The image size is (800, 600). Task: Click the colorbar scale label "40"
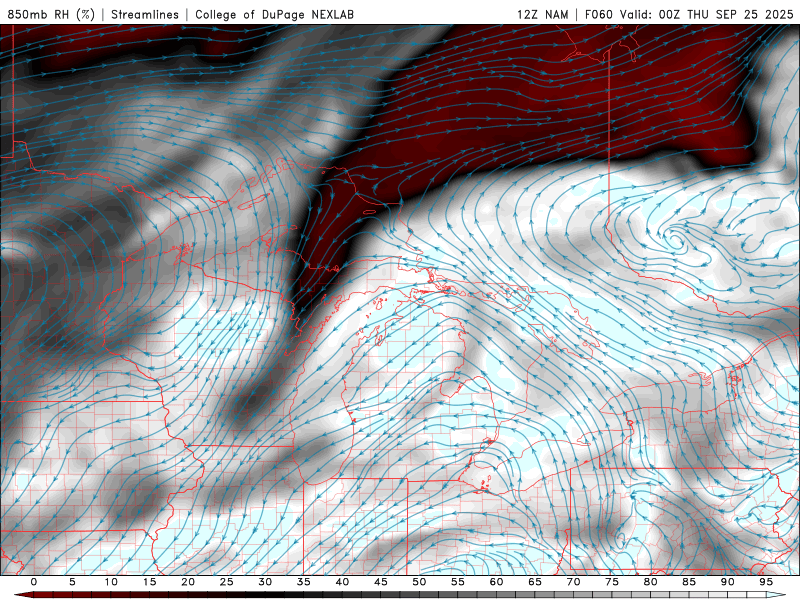coord(342,582)
